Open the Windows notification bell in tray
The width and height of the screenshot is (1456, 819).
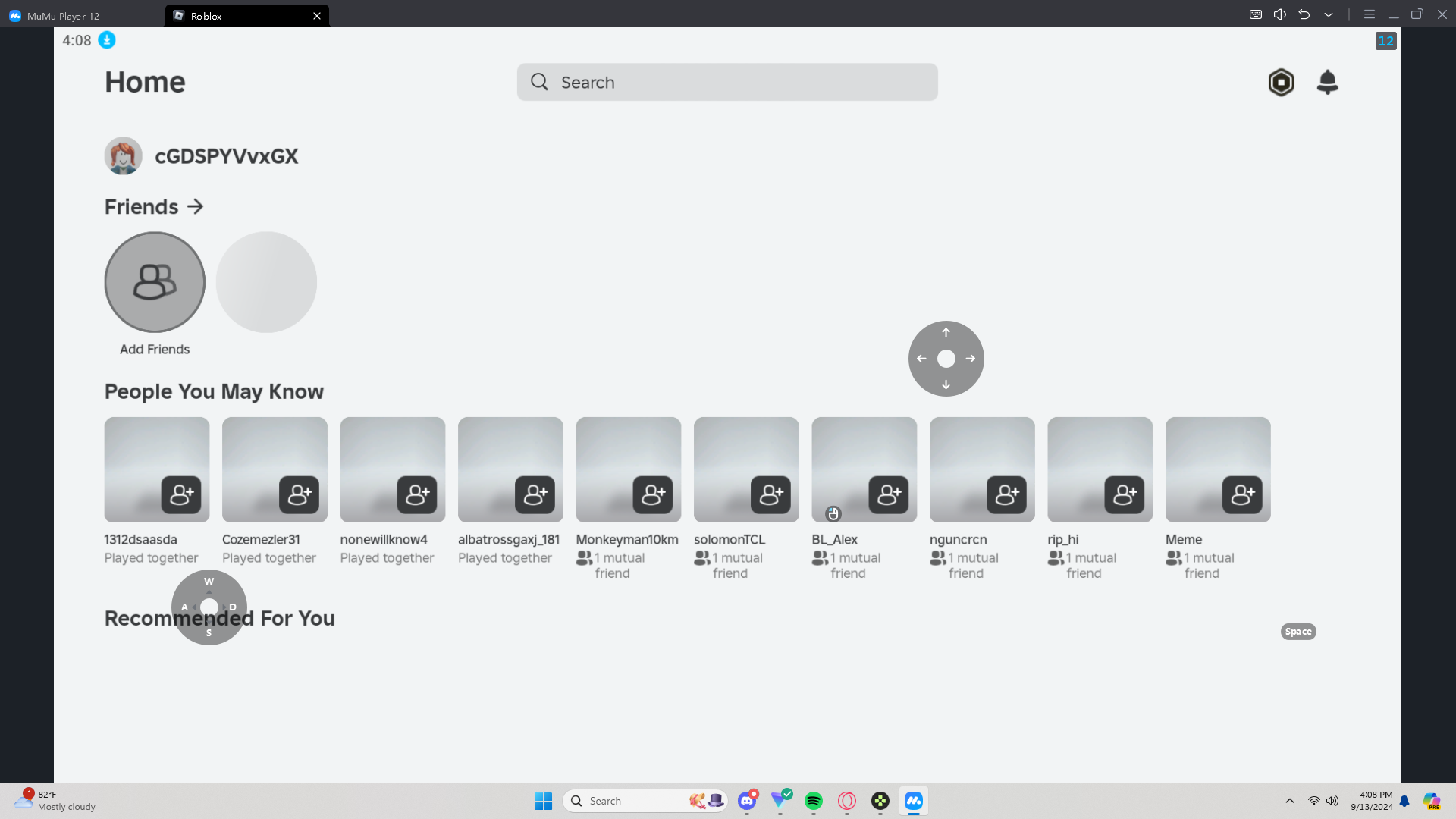click(1404, 801)
